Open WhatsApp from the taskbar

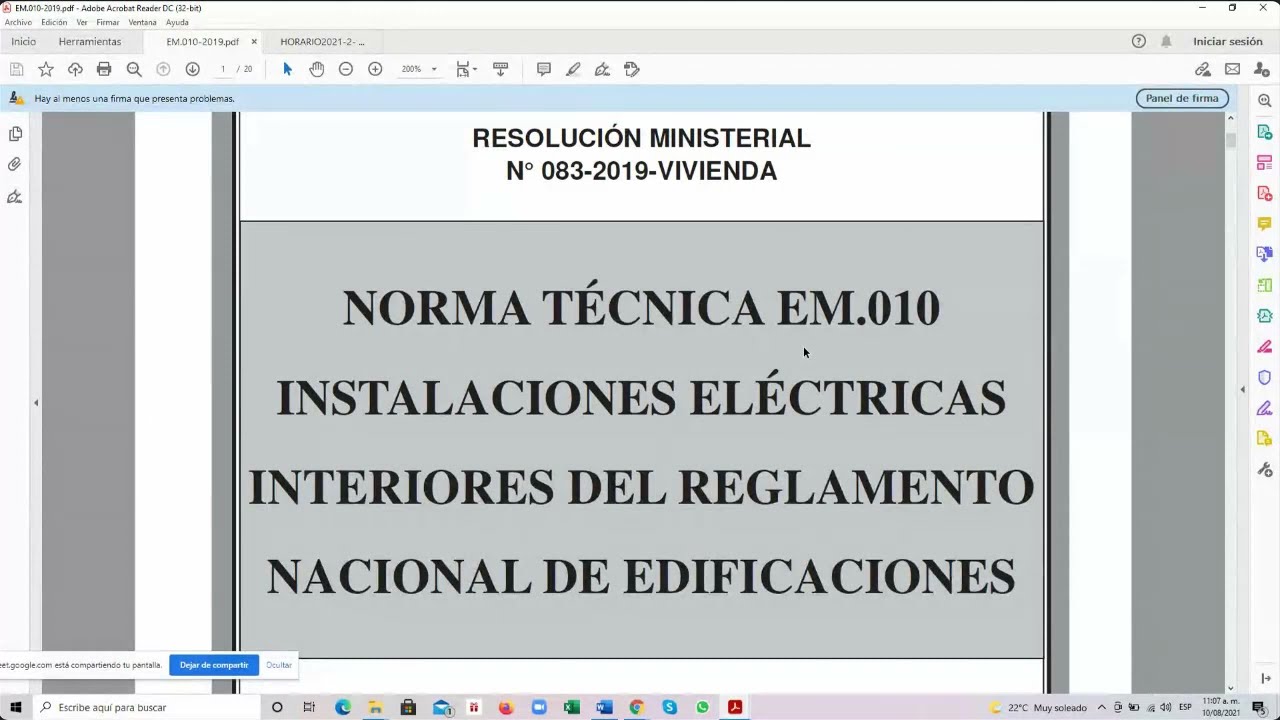pos(702,707)
